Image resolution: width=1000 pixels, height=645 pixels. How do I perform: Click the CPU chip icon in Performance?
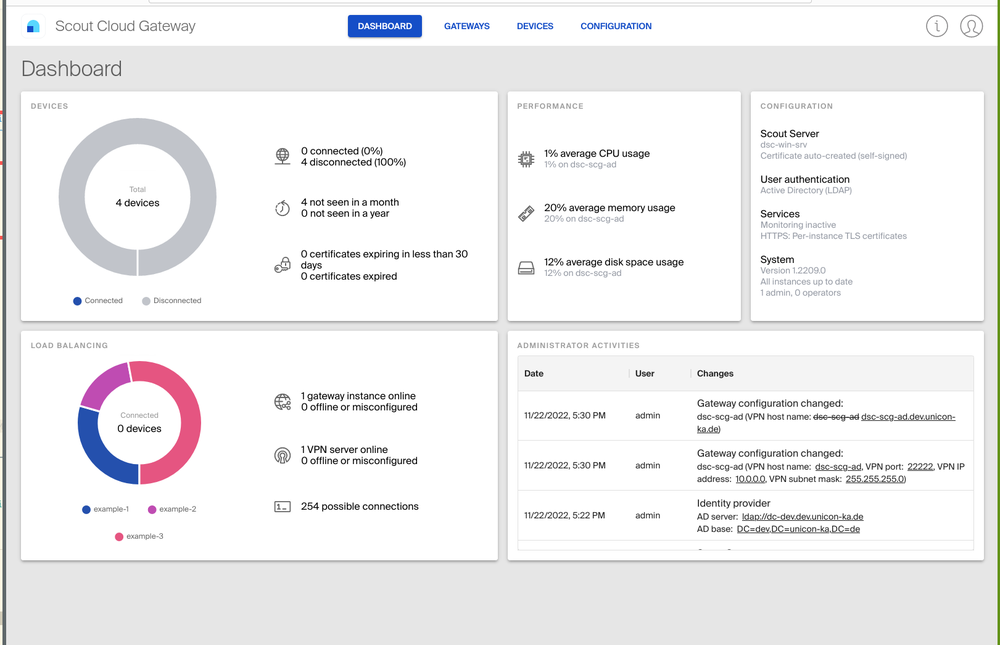click(x=526, y=159)
